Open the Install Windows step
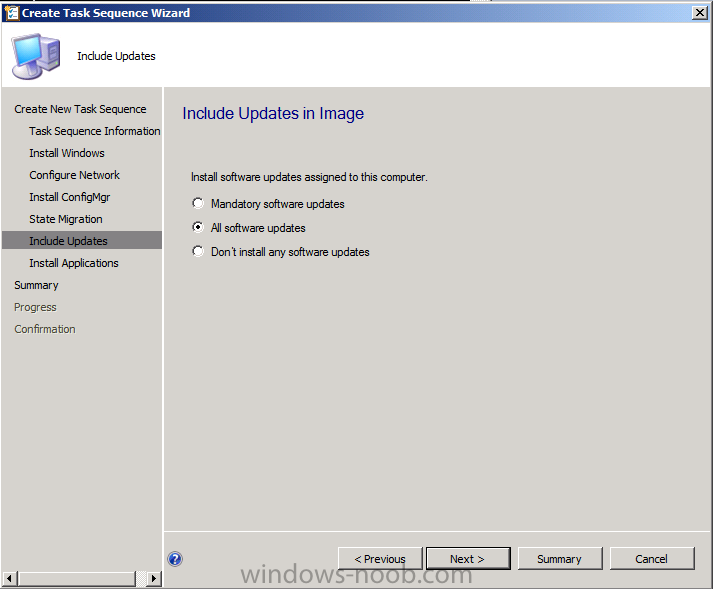 pyautogui.click(x=67, y=153)
